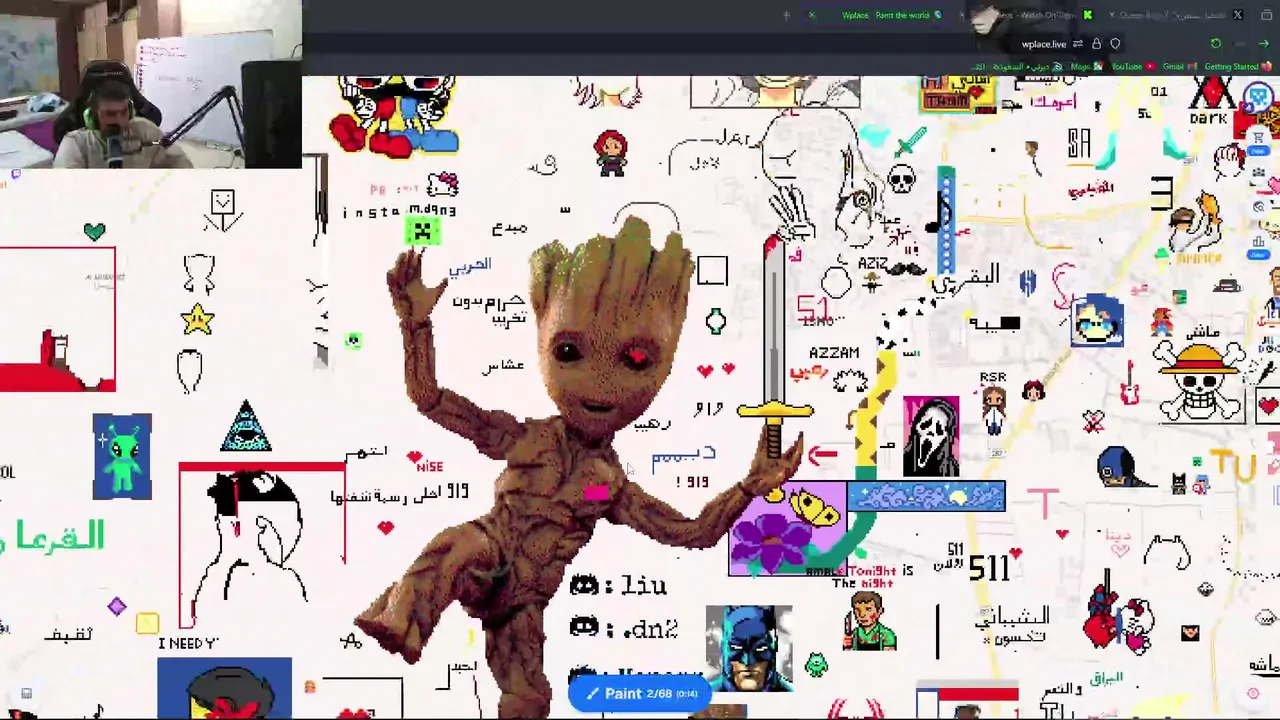
Task: Click the green creeper face pixel art
Action: [422, 232]
